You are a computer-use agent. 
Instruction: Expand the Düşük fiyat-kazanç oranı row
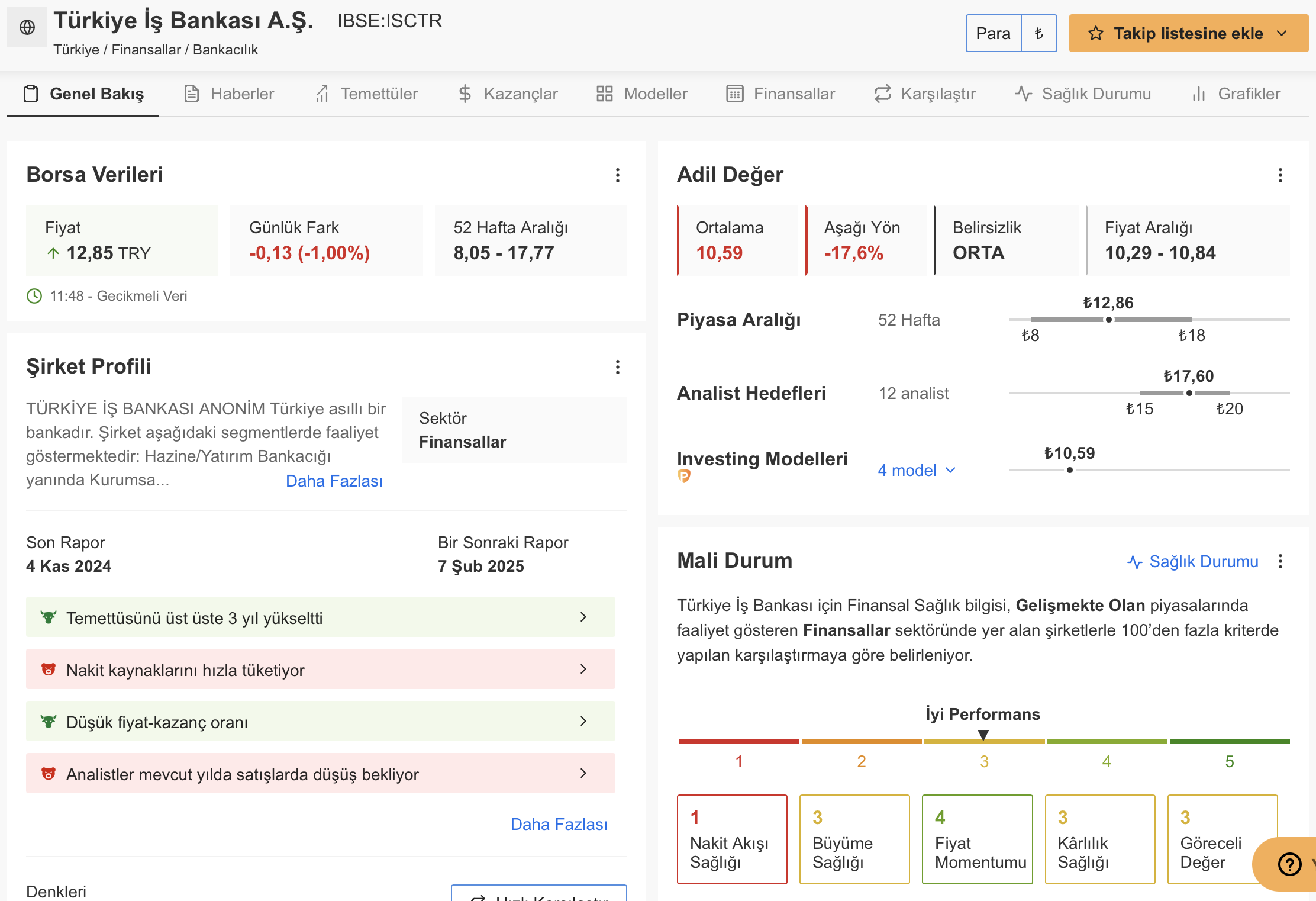(321, 722)
